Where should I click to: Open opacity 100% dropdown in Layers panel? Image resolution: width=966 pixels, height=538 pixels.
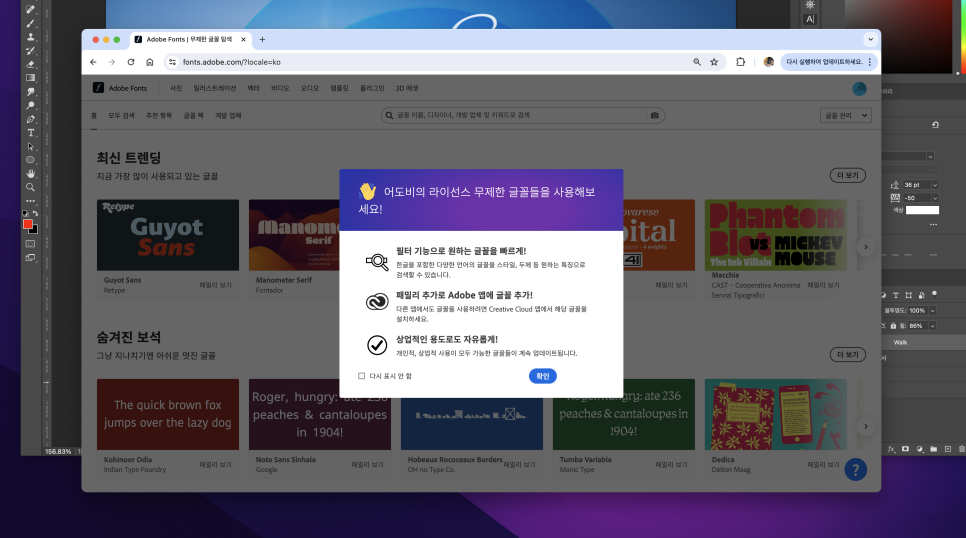[x=932, y=311]
